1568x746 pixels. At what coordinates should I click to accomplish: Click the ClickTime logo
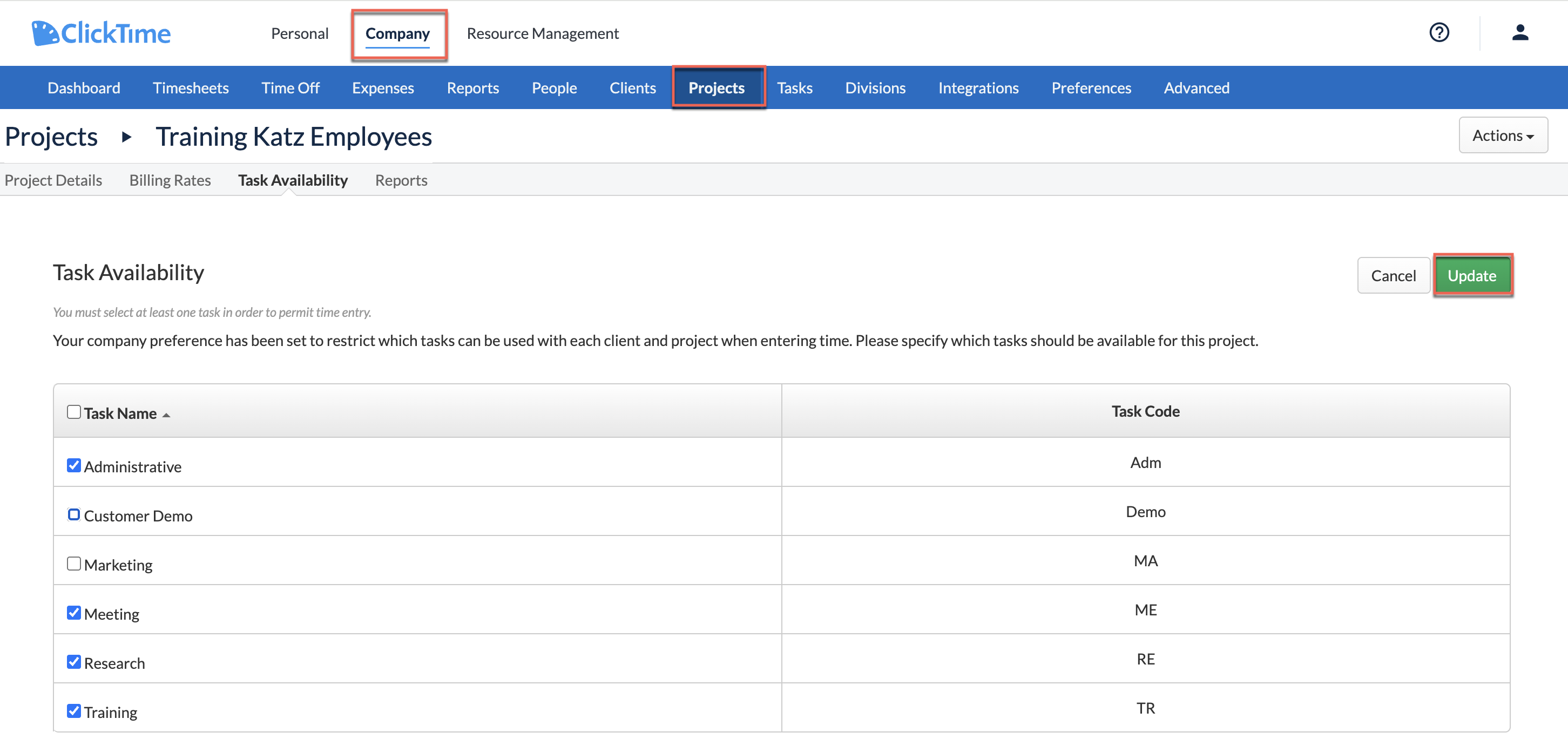pos(101,33)
